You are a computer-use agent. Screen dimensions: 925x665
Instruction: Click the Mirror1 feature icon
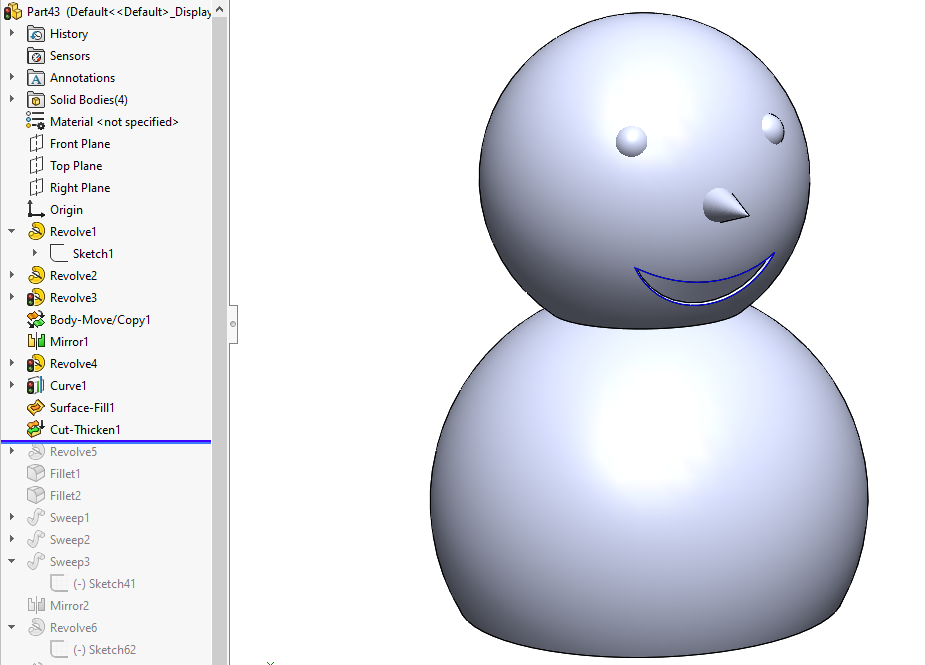point(36,342)
